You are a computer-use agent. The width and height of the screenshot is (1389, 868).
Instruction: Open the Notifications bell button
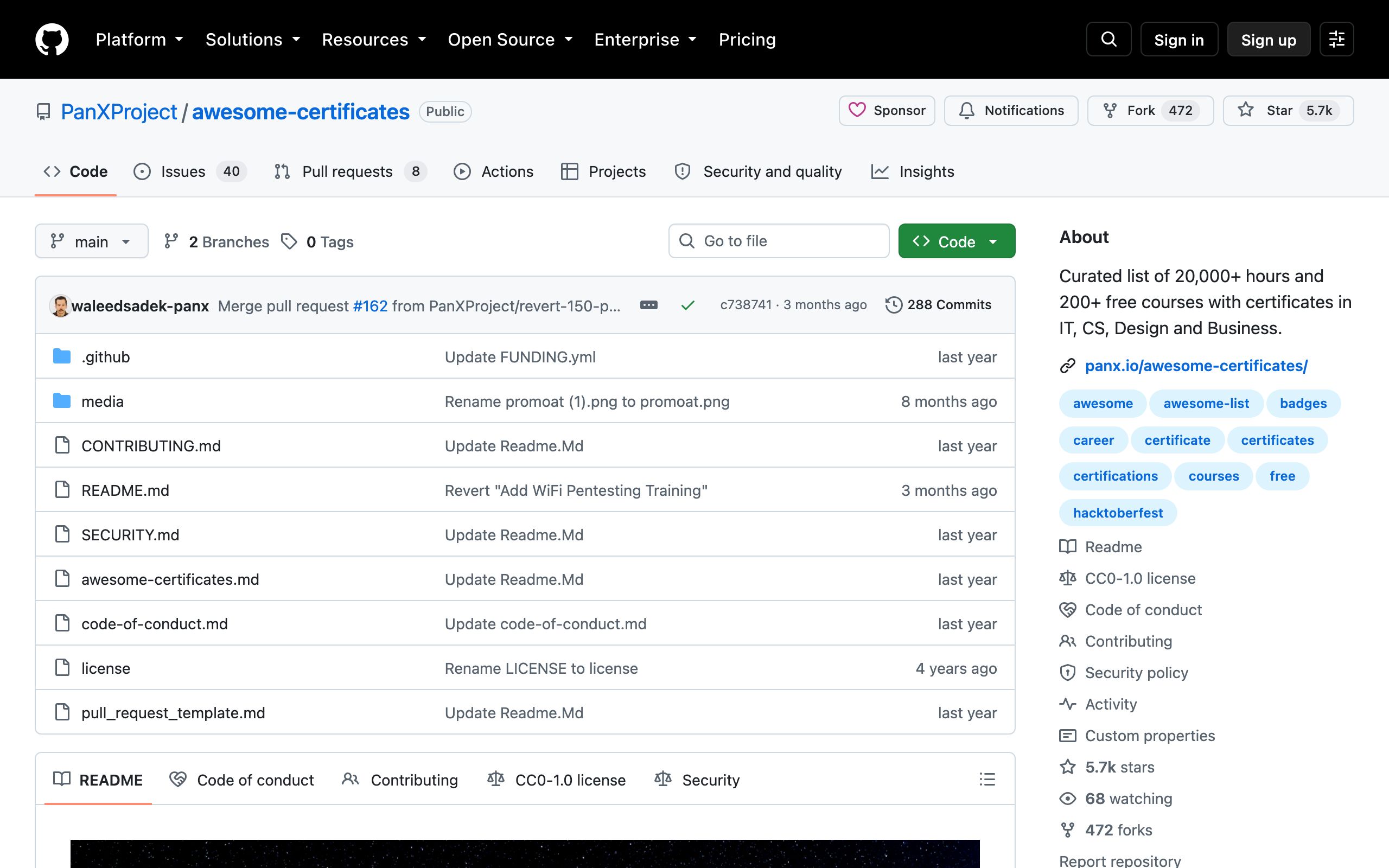click(1011, 110)
